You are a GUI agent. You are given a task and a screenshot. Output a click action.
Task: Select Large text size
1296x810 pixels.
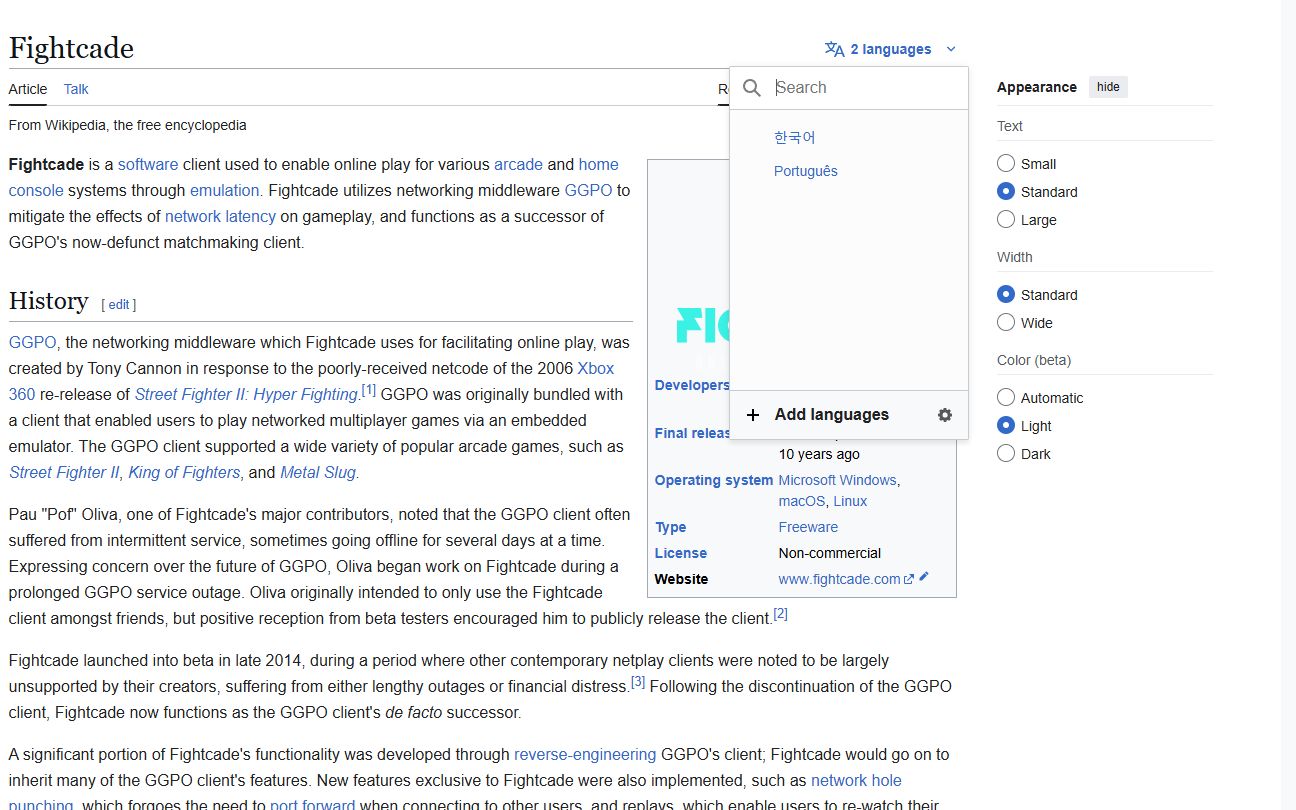pos(1006,219)
